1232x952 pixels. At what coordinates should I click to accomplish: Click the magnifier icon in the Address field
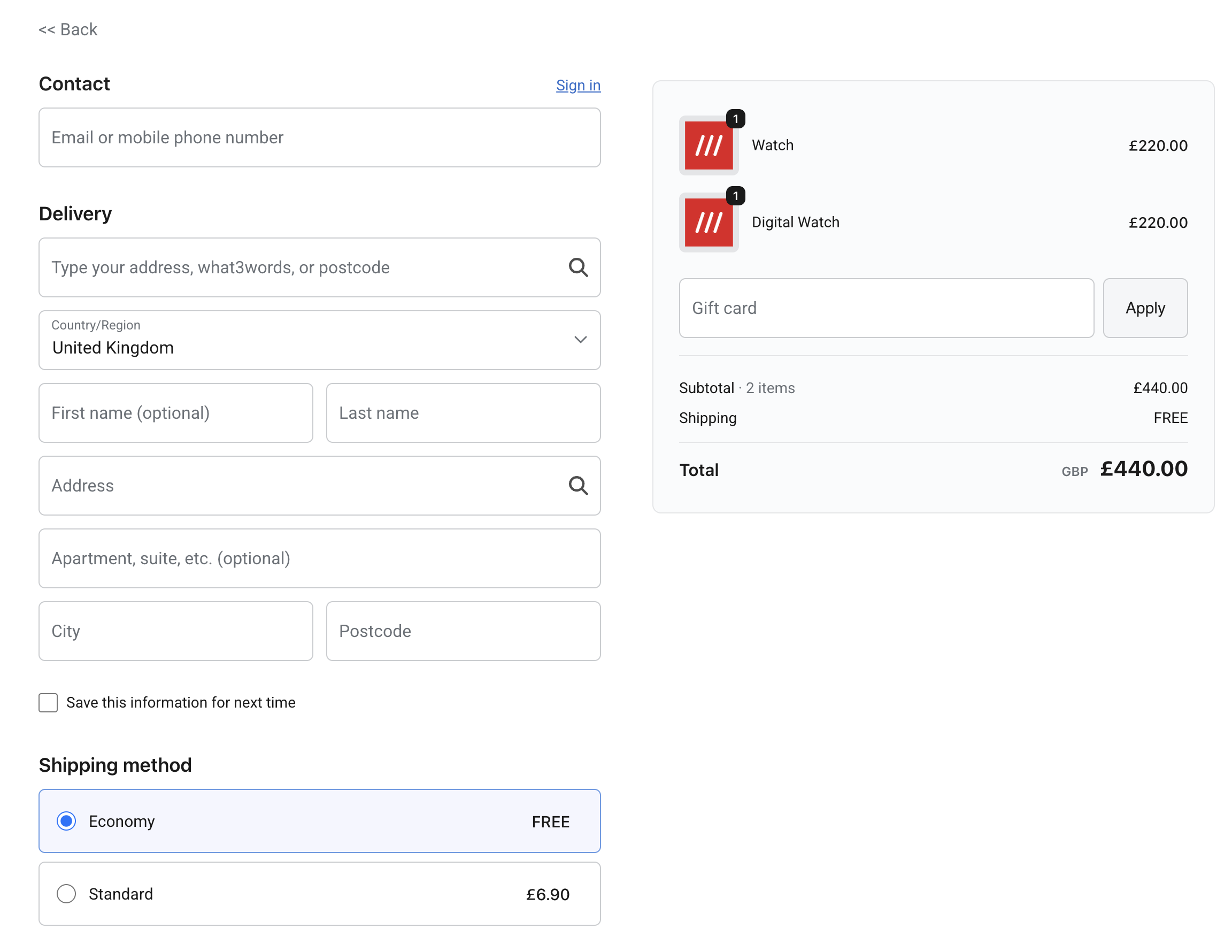pos(578,486)
